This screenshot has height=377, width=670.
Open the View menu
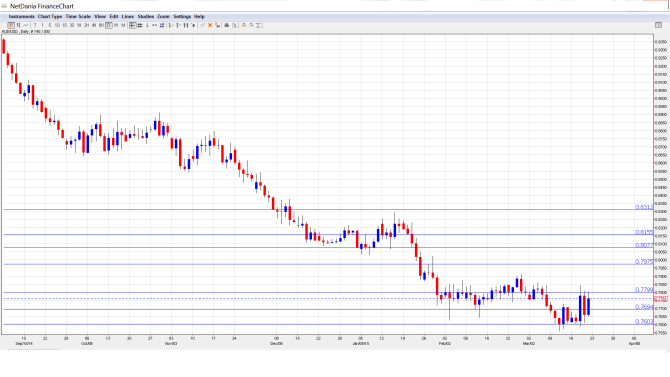tap(100, 16)
